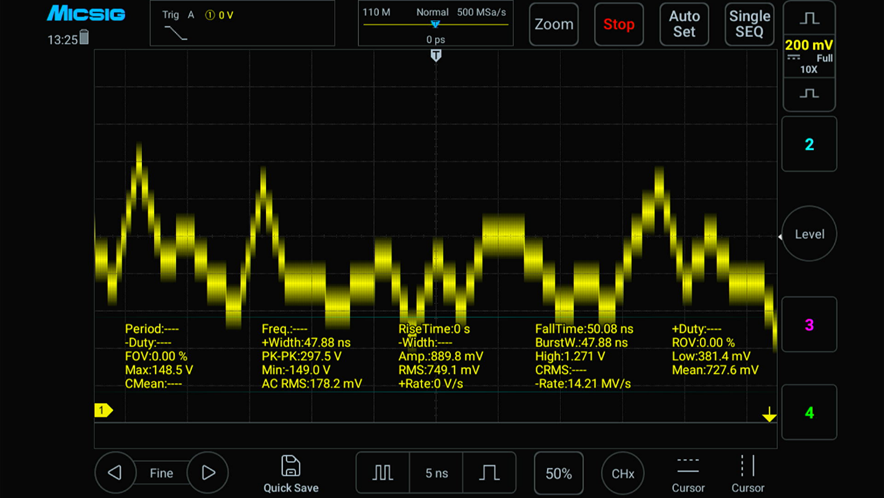The width and height of the screenshot is (884, 498).
Task: Tap the Zoom button
Action: pyautogui.click(x=554, y=24)
